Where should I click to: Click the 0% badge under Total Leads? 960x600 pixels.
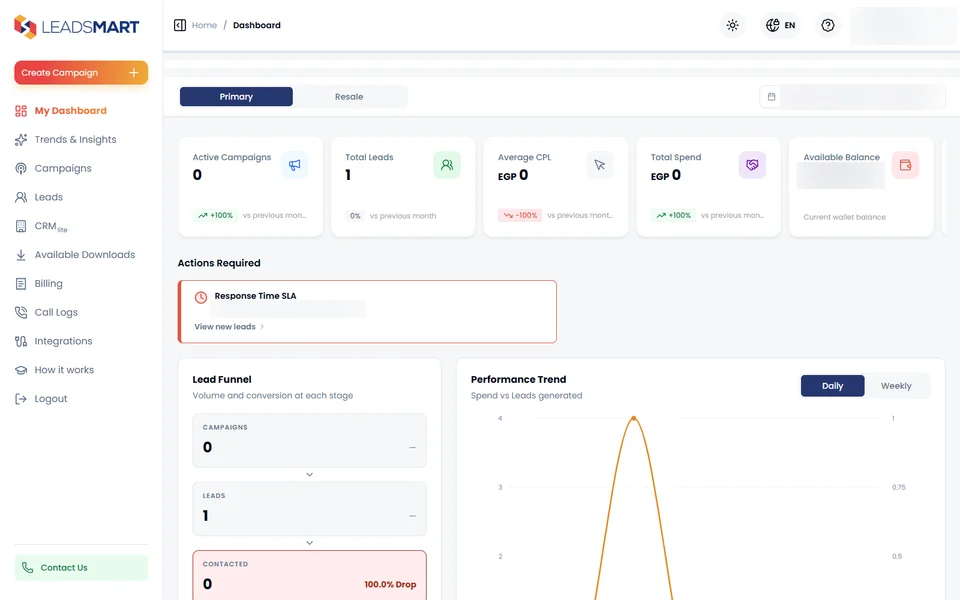click(355, 216)
